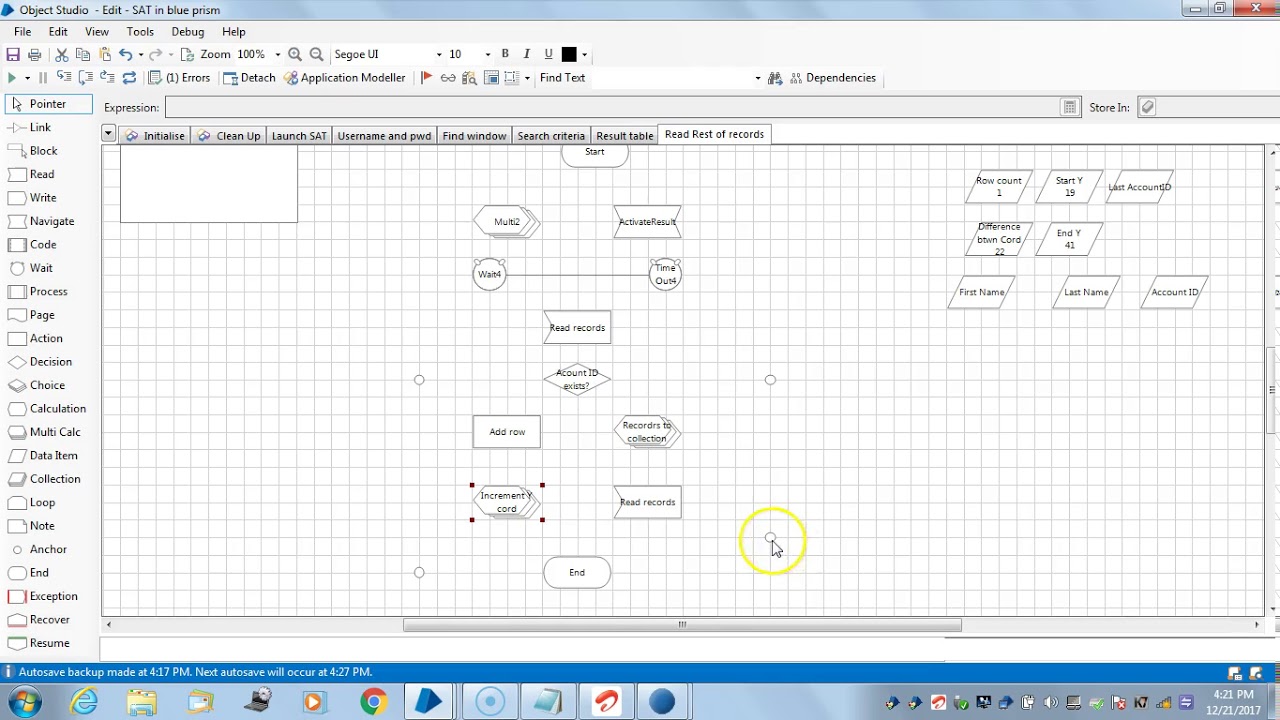This screenshot has width=1280, height=720.
Task: Click the red breakpoint flag icon
Action: (x=427, y=78)
